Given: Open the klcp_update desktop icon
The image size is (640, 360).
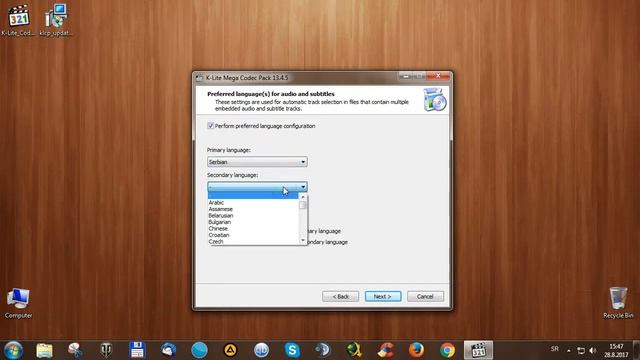Looking at the screenshot, I should point(56,20).
